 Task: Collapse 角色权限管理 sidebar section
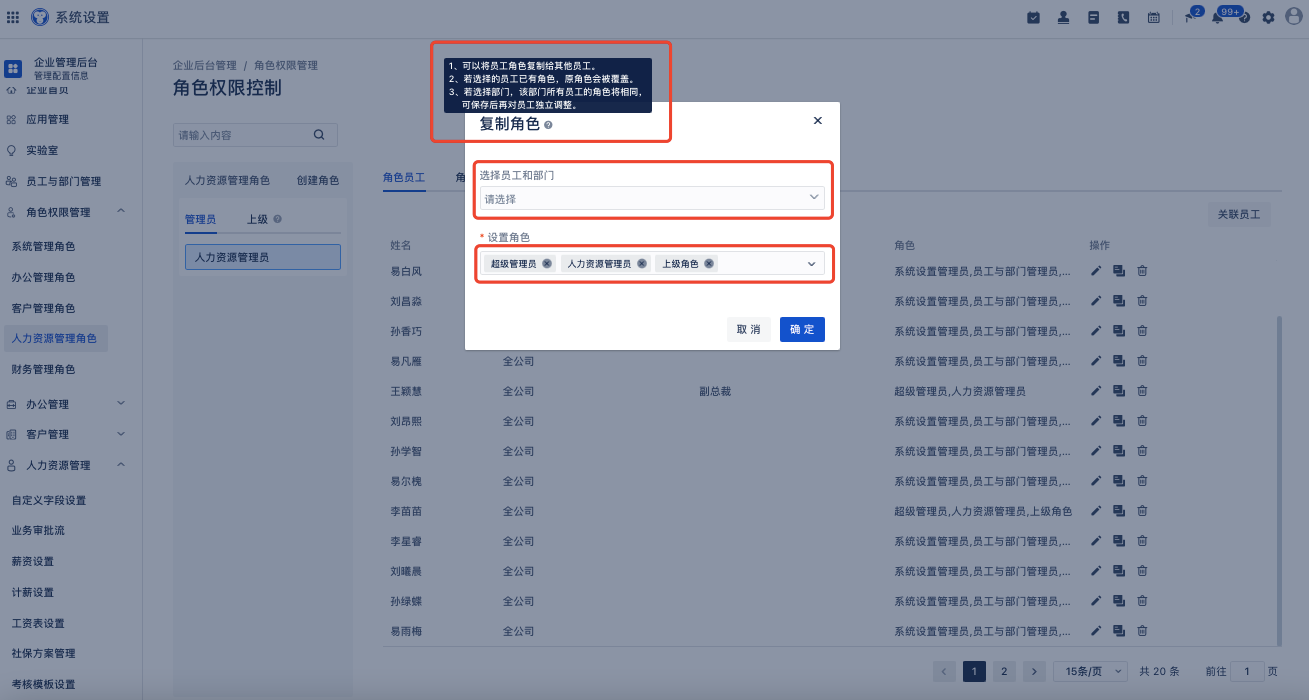click(x=121, y=211)
